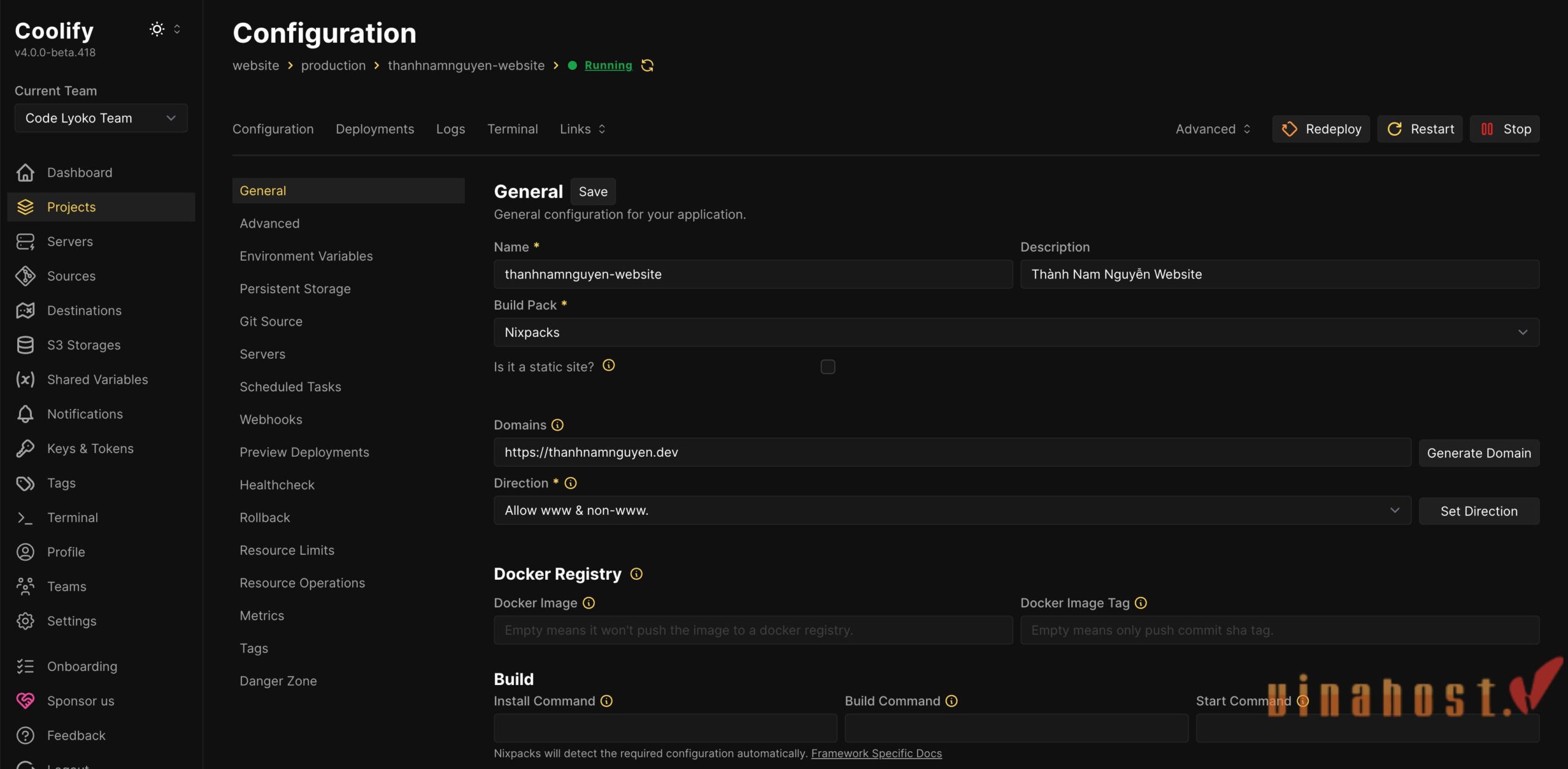Open the Terminal tab in the top tab bar
The height and width of the screenshot is (769, 1568).
(513, 129)
